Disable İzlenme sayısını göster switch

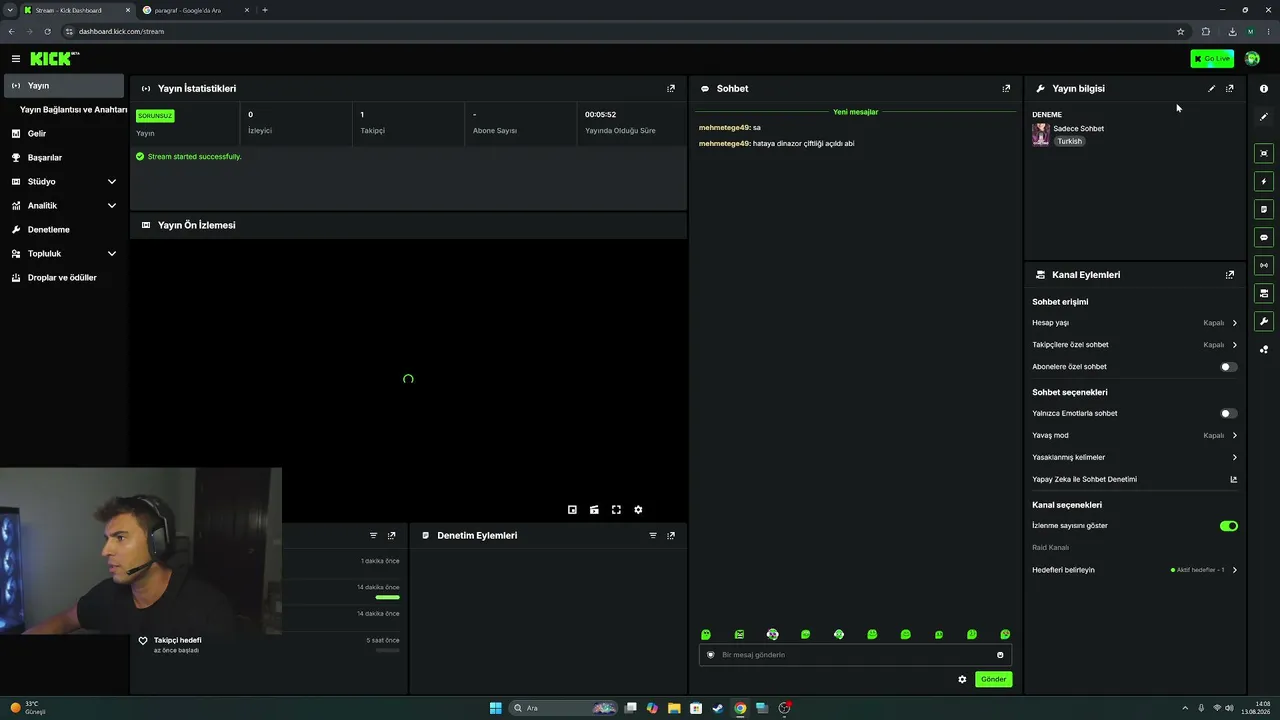tap(1229, 526)
